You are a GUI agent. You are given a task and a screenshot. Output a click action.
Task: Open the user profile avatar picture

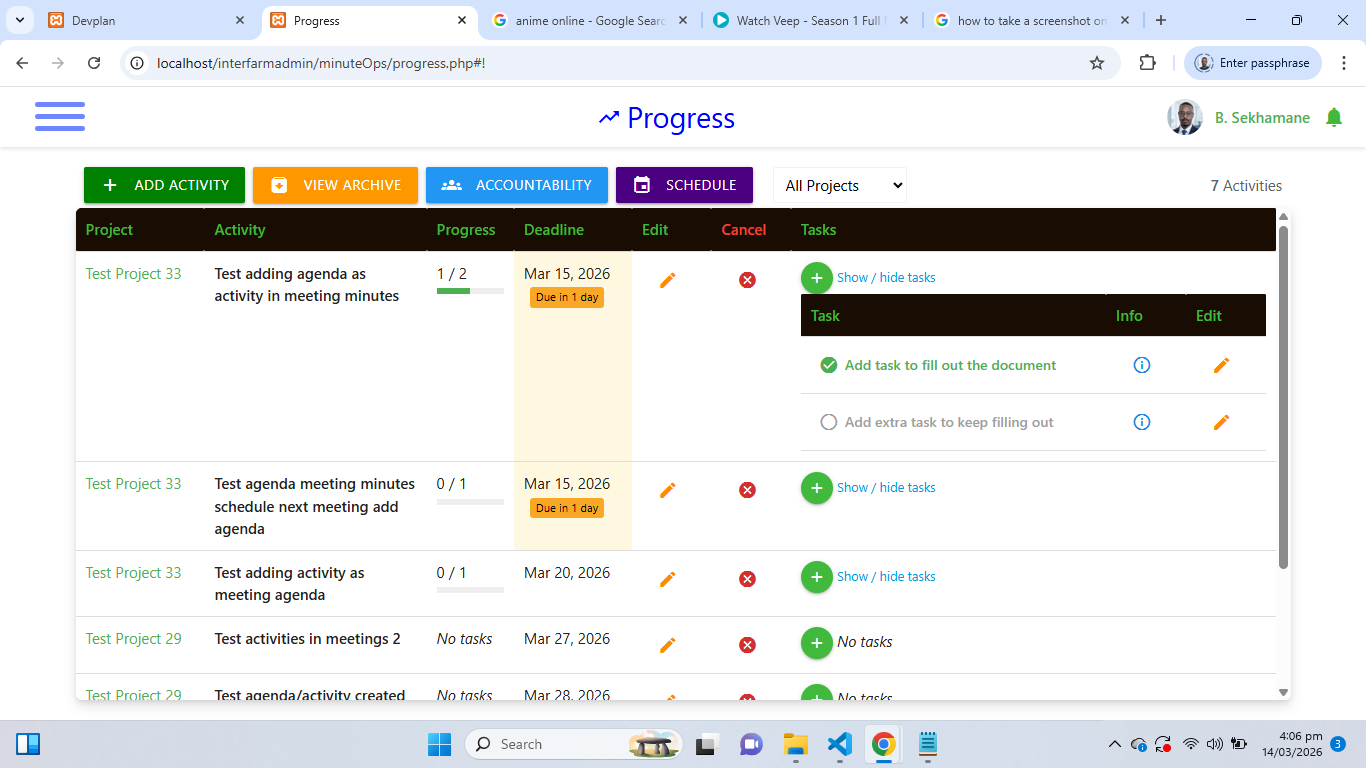pos(1185,117)
